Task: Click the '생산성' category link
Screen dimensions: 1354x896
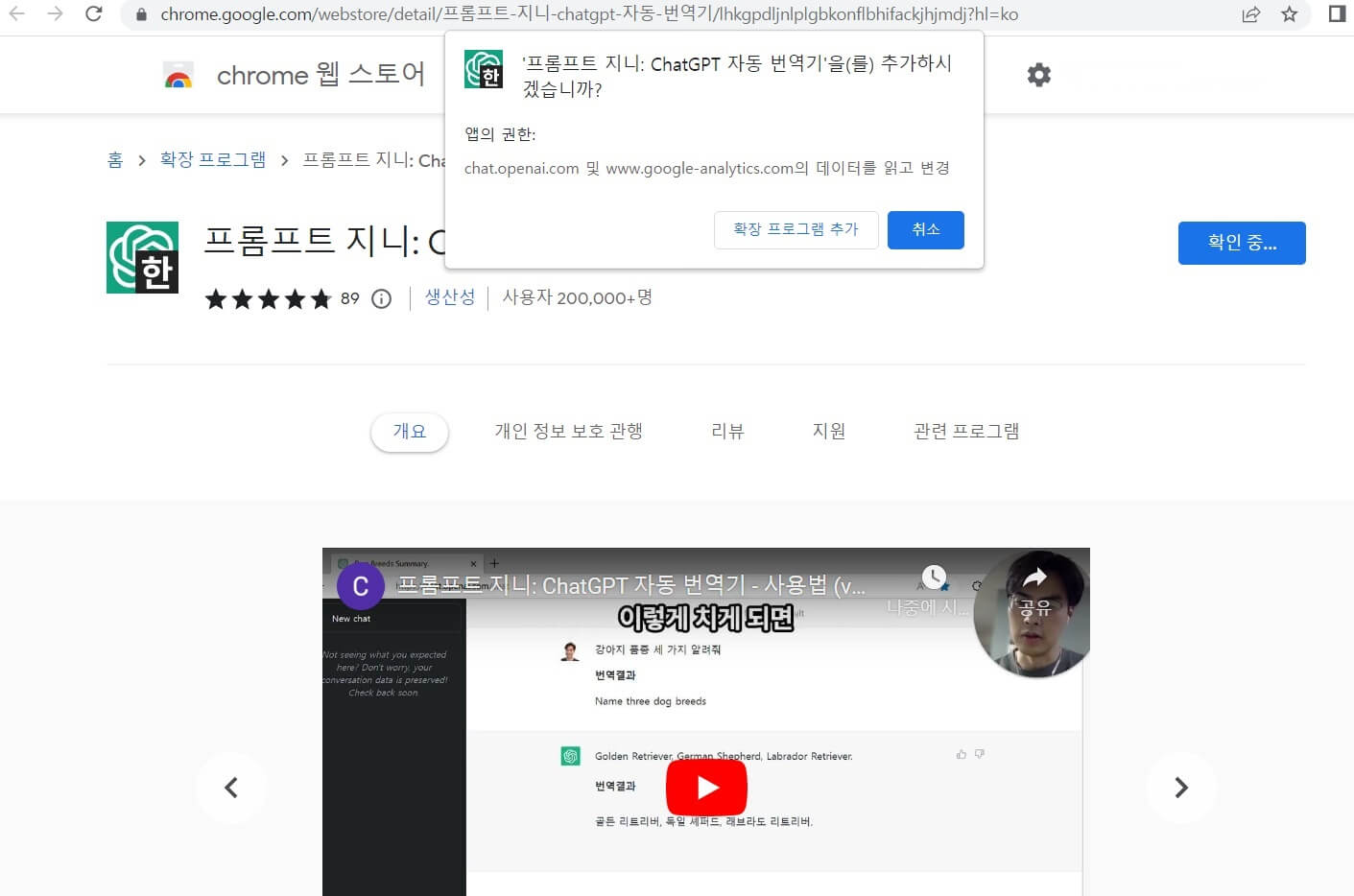Action: [x=450, y=297]
